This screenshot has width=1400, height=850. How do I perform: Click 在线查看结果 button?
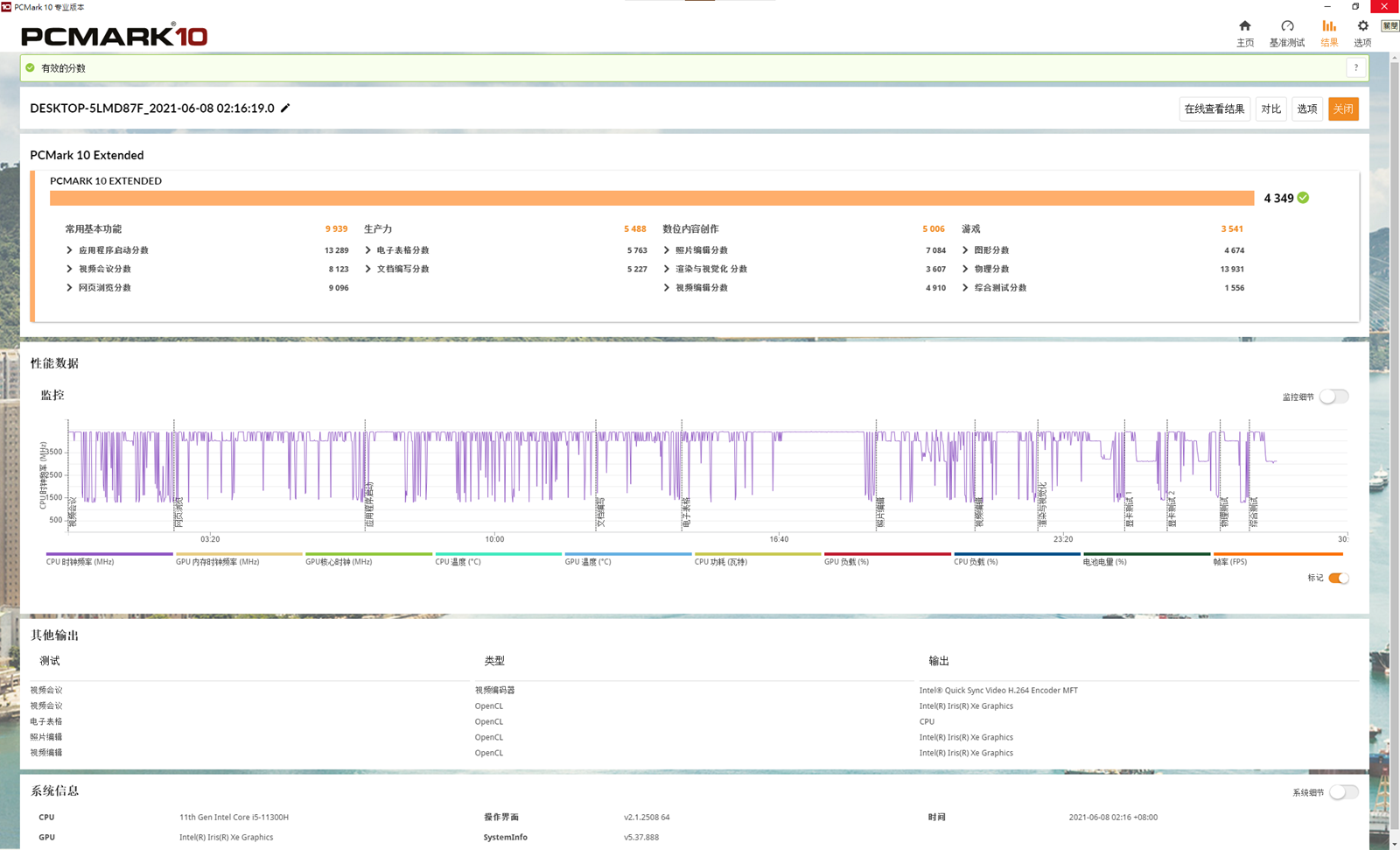1214,109
